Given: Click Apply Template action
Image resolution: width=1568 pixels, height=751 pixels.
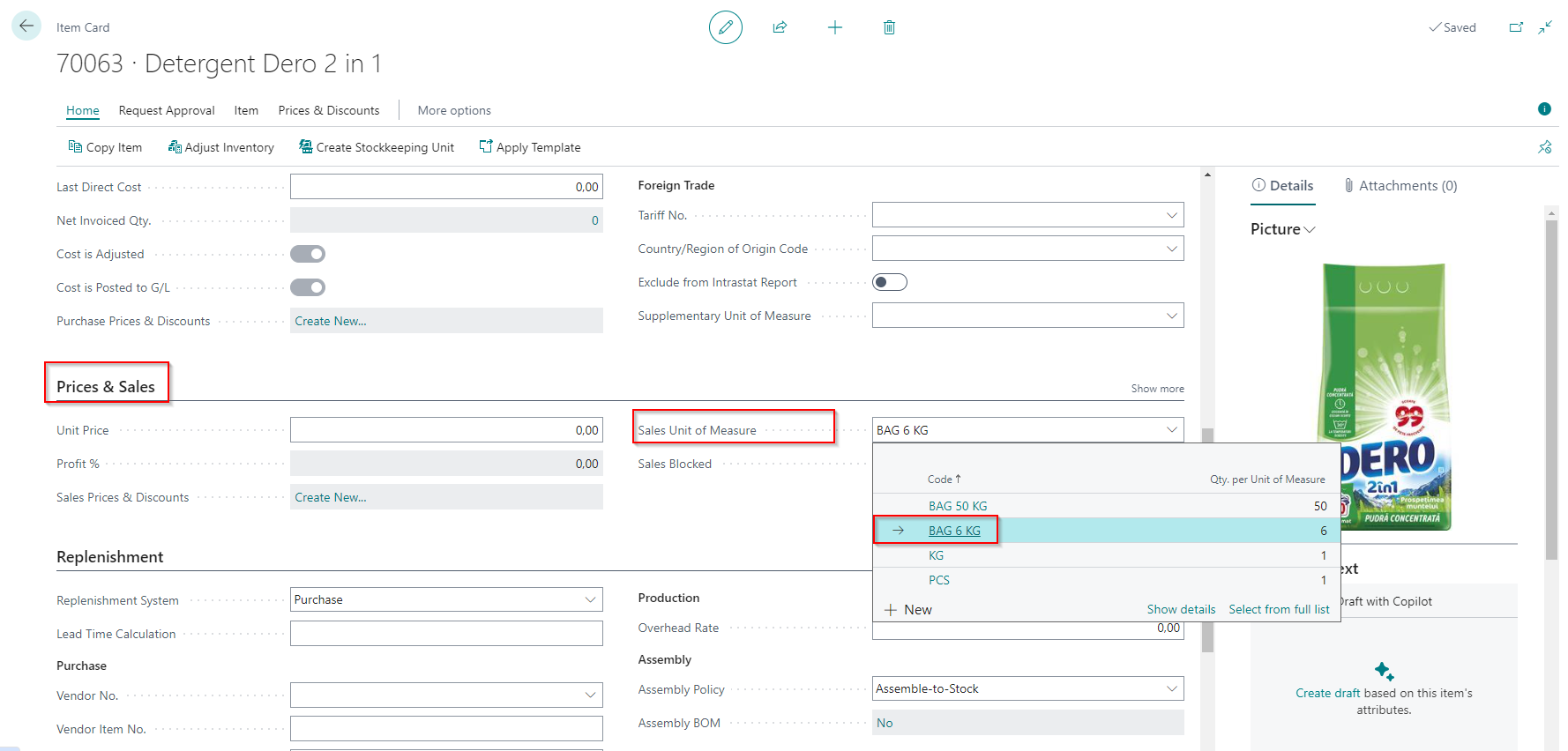Looking at the screenshot, I should tap(530, 147).
